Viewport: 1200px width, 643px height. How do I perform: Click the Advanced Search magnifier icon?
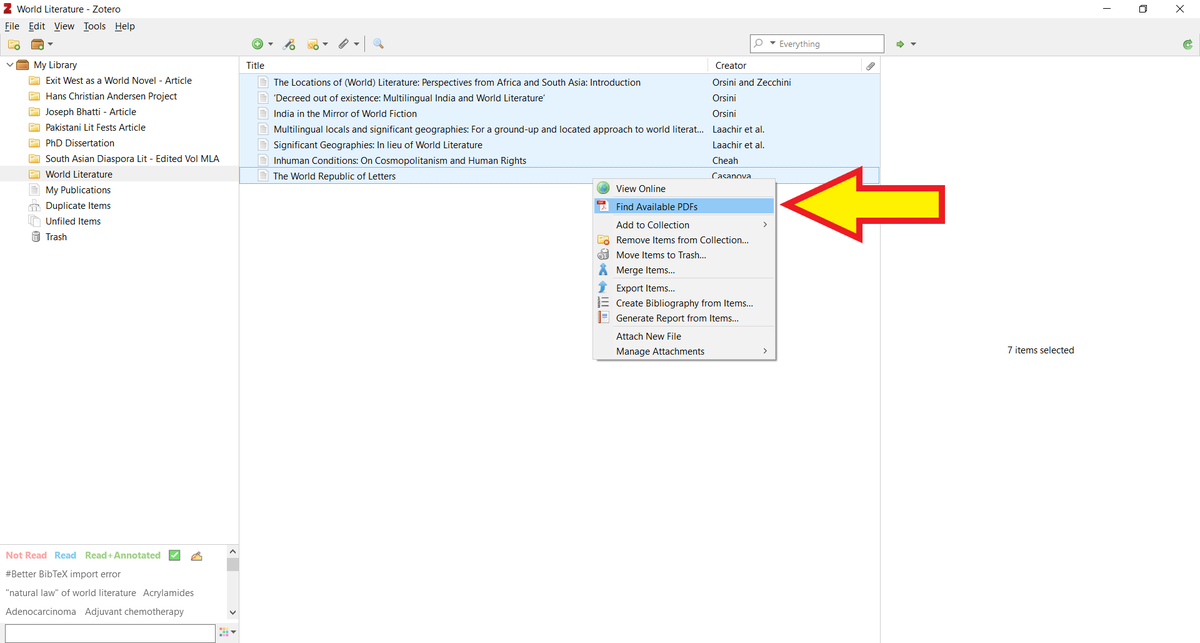click(379, 44)
